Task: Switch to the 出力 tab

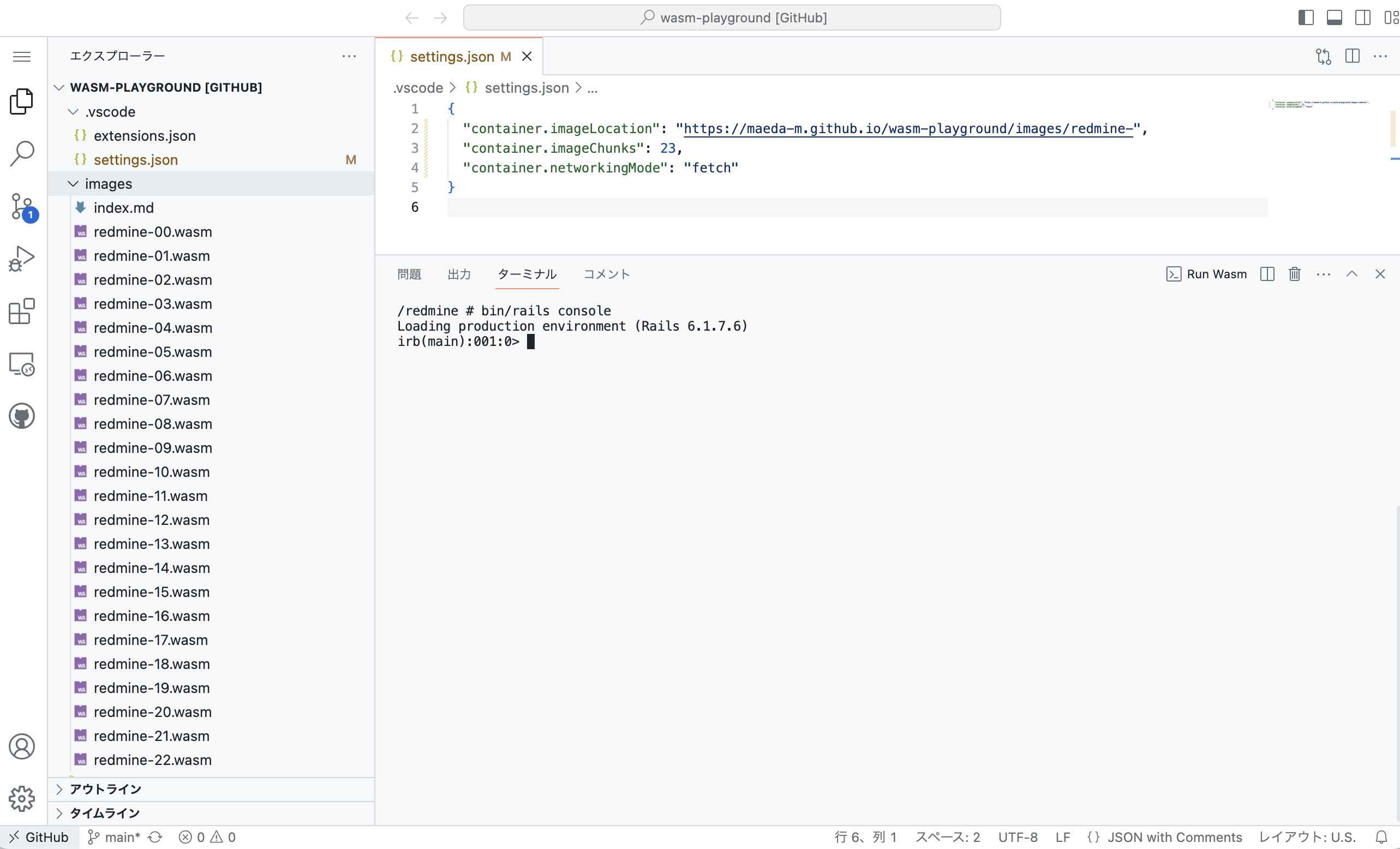Action: pos(459,274)
